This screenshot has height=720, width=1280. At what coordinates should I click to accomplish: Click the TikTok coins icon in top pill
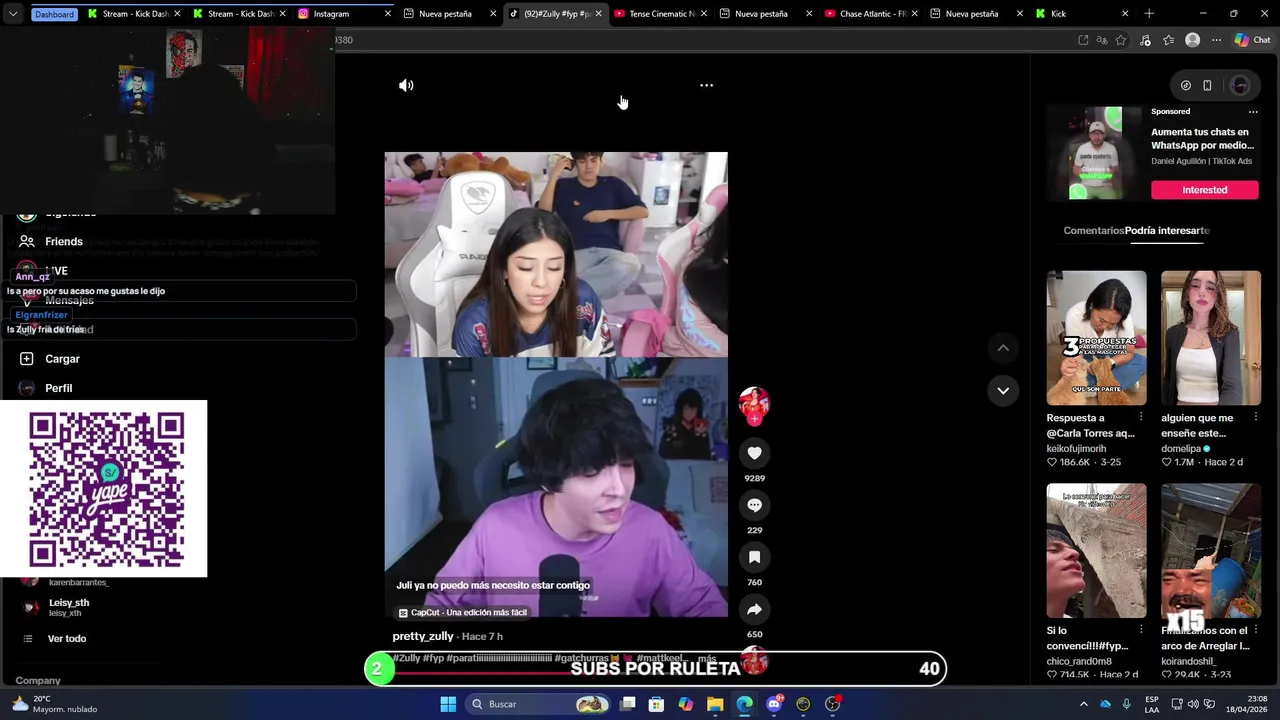[x=1186, y=86]
